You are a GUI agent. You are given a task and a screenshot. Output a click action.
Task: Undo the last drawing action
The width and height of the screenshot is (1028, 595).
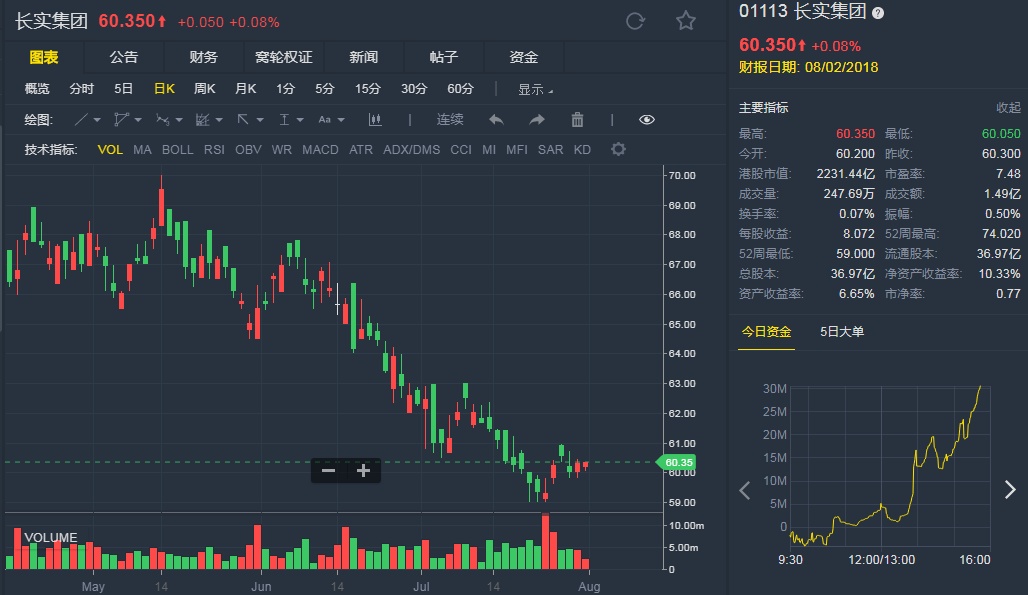coord(496,120)
